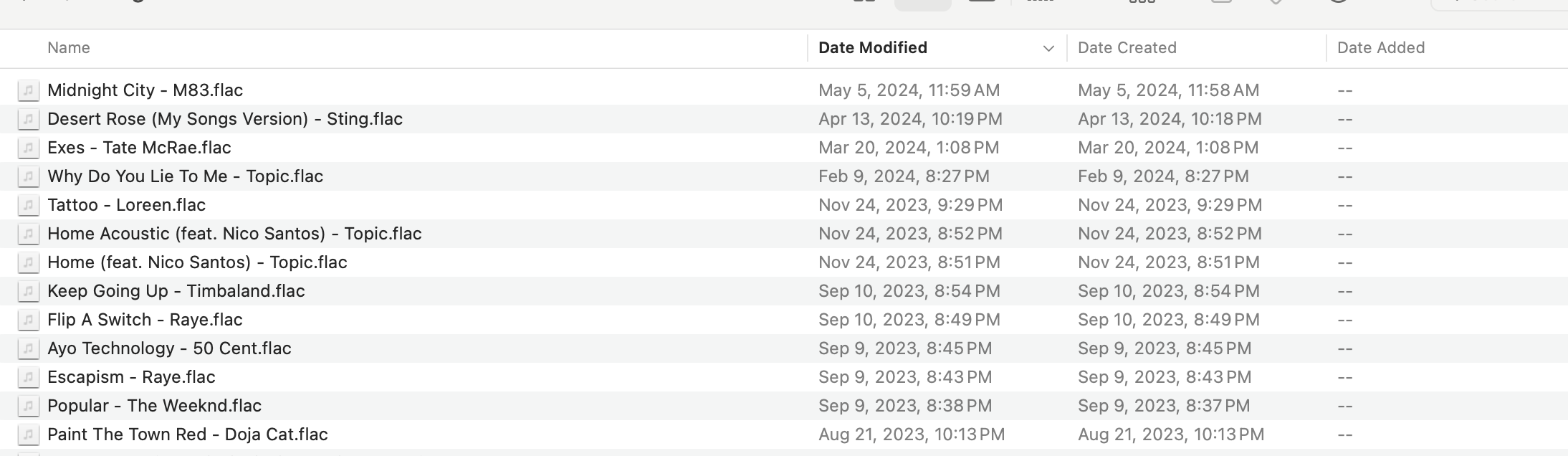This screenshot has width=1568, height=456.
Task: Click the Midnight City - M83.flac file icon
Action: [28, 90]
